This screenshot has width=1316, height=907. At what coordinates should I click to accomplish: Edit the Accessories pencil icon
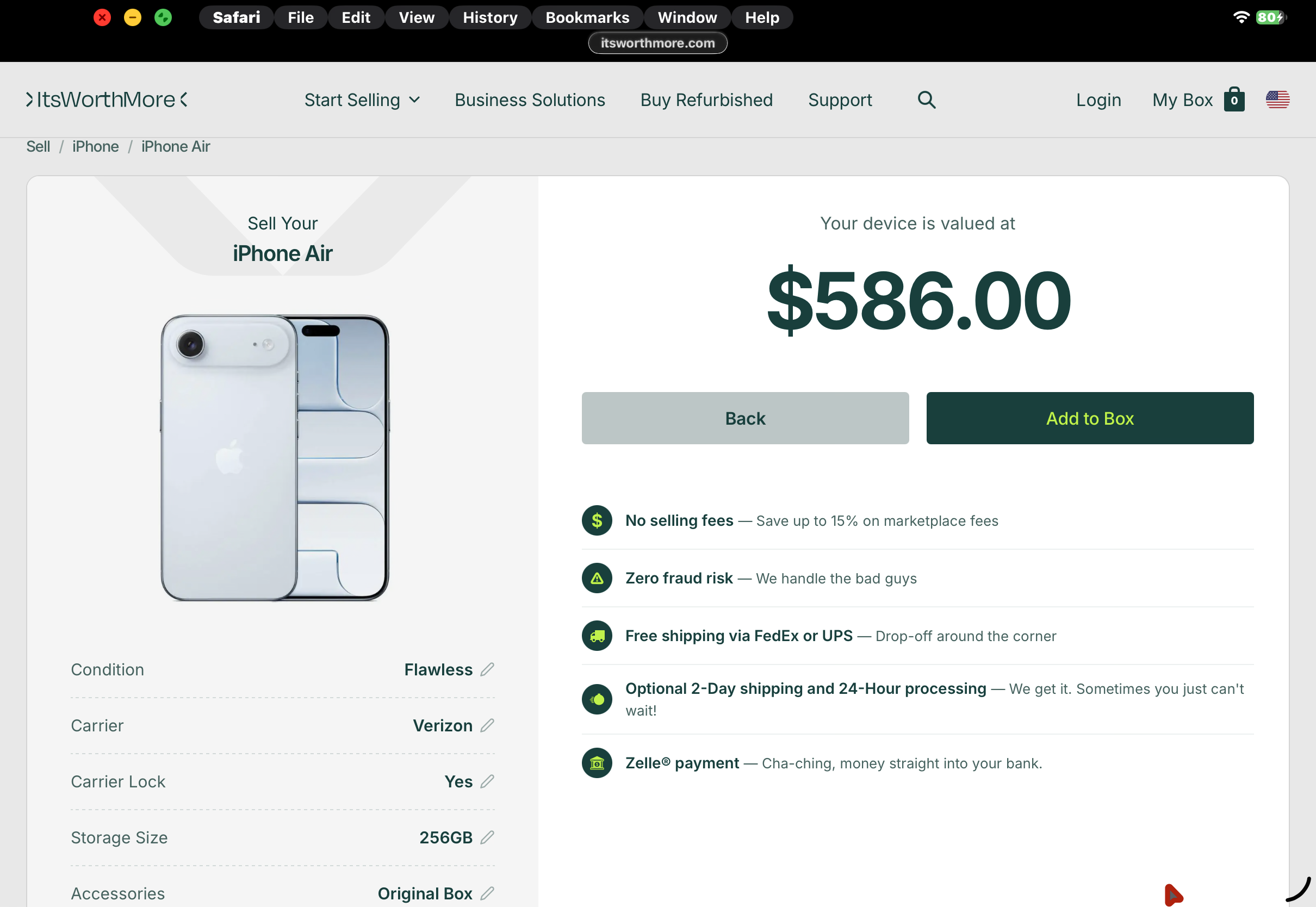coord(487,893)
